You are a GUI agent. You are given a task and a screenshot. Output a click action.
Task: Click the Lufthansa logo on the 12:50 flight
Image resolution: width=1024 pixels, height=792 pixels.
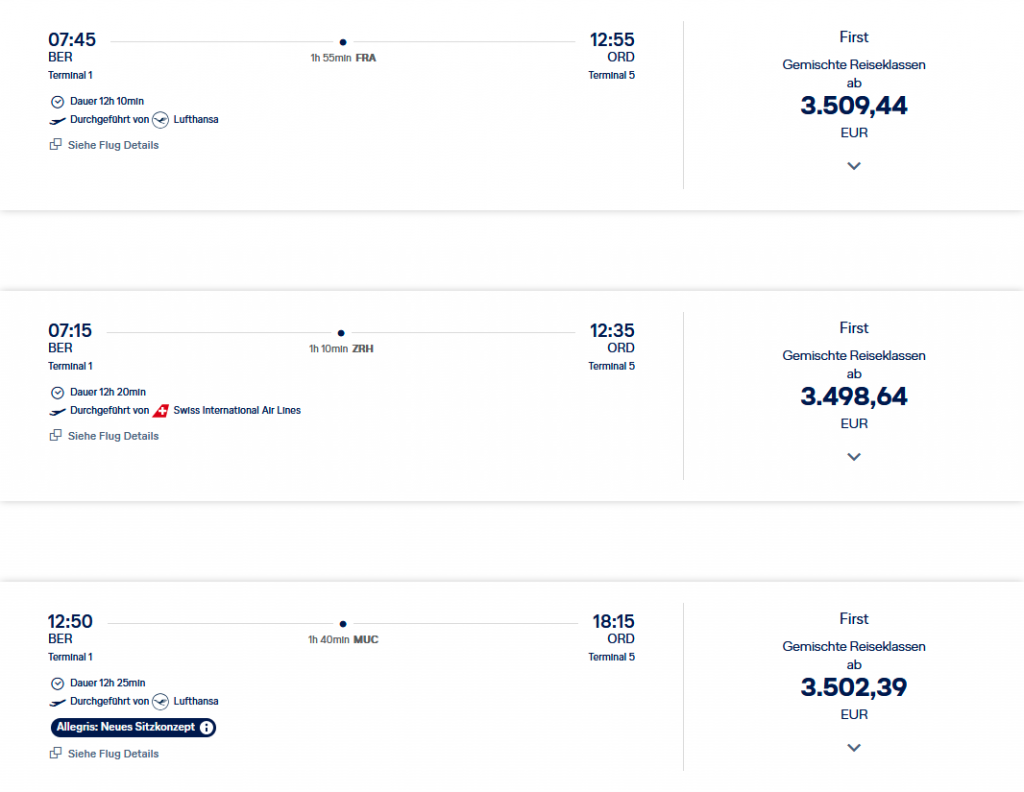pyautogui.click(x=161, y=701)
